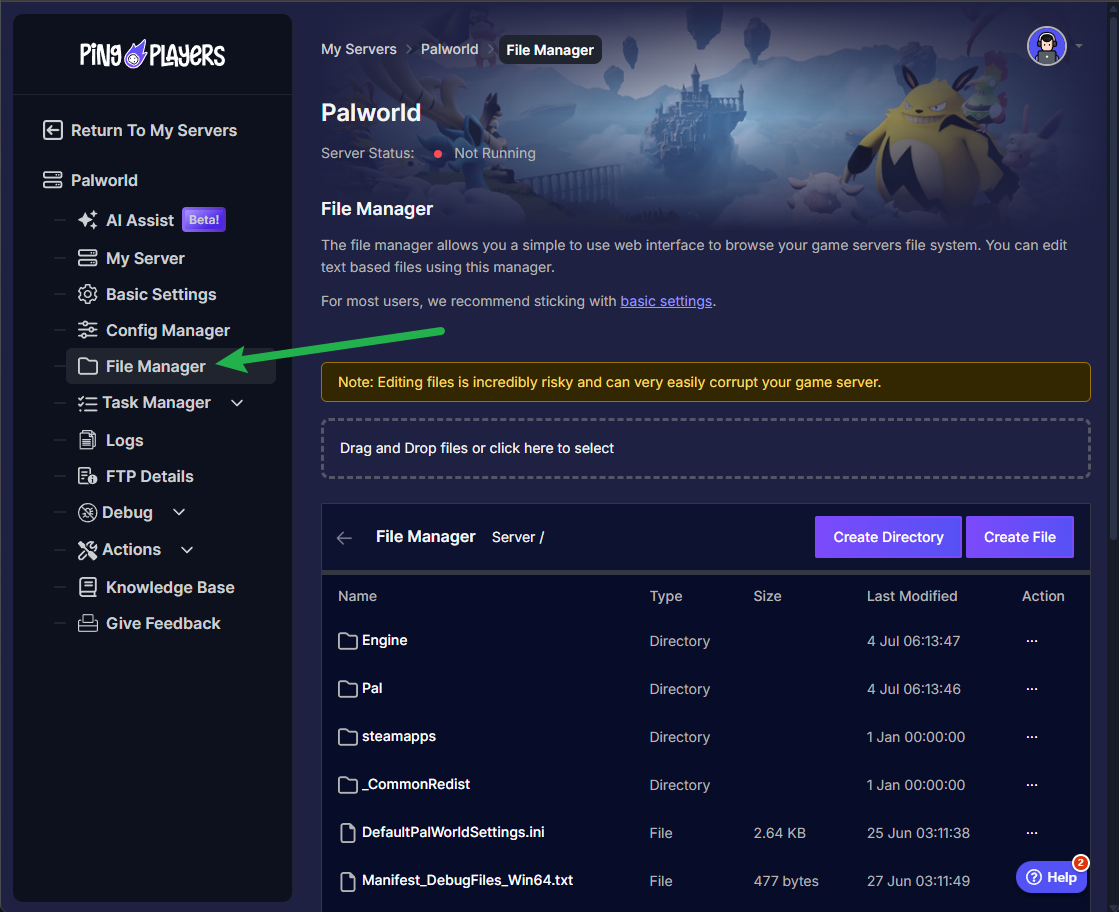Open Manifest_DebugFiles_Win64.txt file name
The height and width of the screenshot is (912, 1119).
(x=467, y=880)
